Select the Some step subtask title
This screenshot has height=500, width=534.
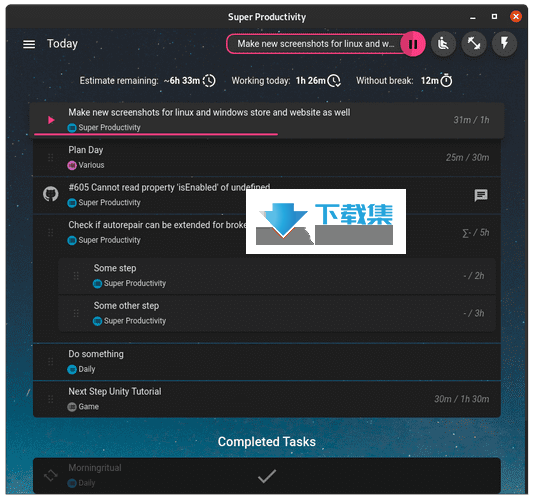pyautogui.click(x=115, y=268)
